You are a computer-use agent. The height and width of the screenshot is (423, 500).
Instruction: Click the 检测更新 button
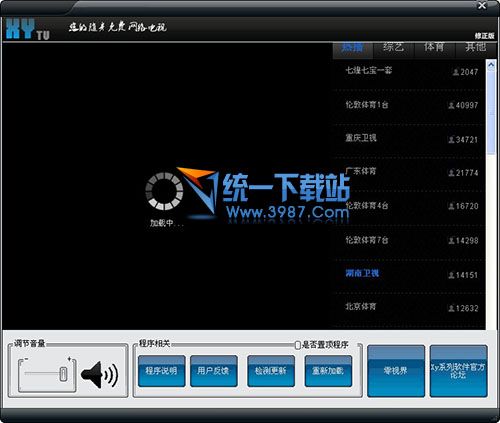271,371
